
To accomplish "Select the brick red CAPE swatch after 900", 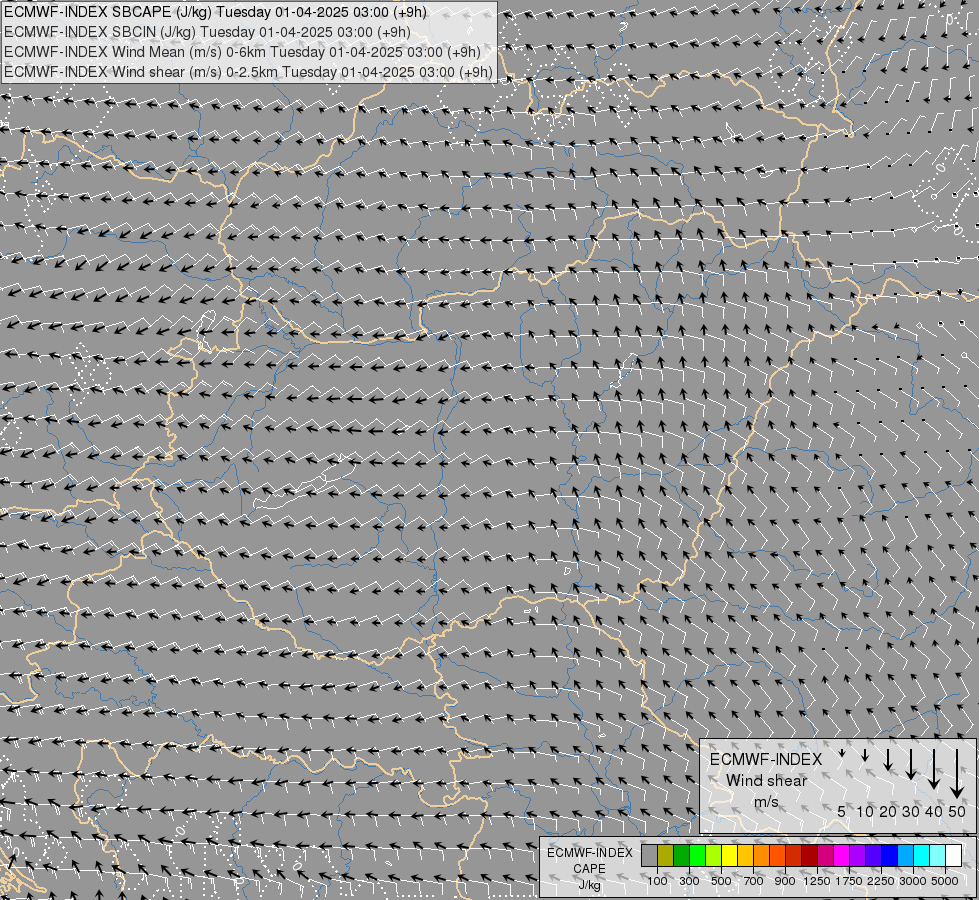I will (x=794, y=855).
